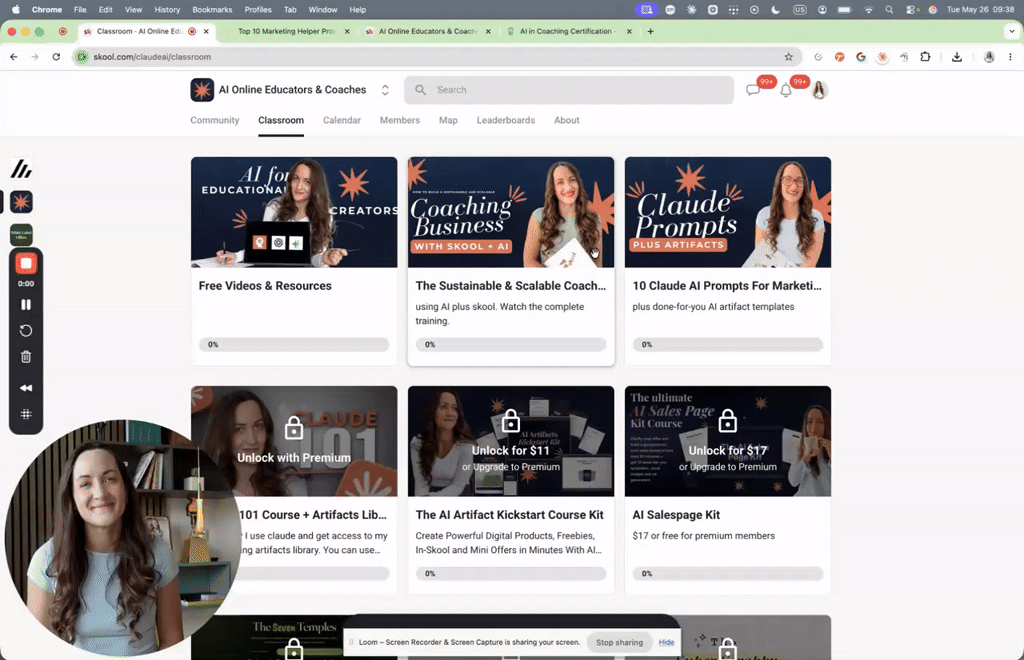The image size is (1024, 660).
Task: Expand the Chrome tab search dropdown
Action: click(x=1012, y=31)
